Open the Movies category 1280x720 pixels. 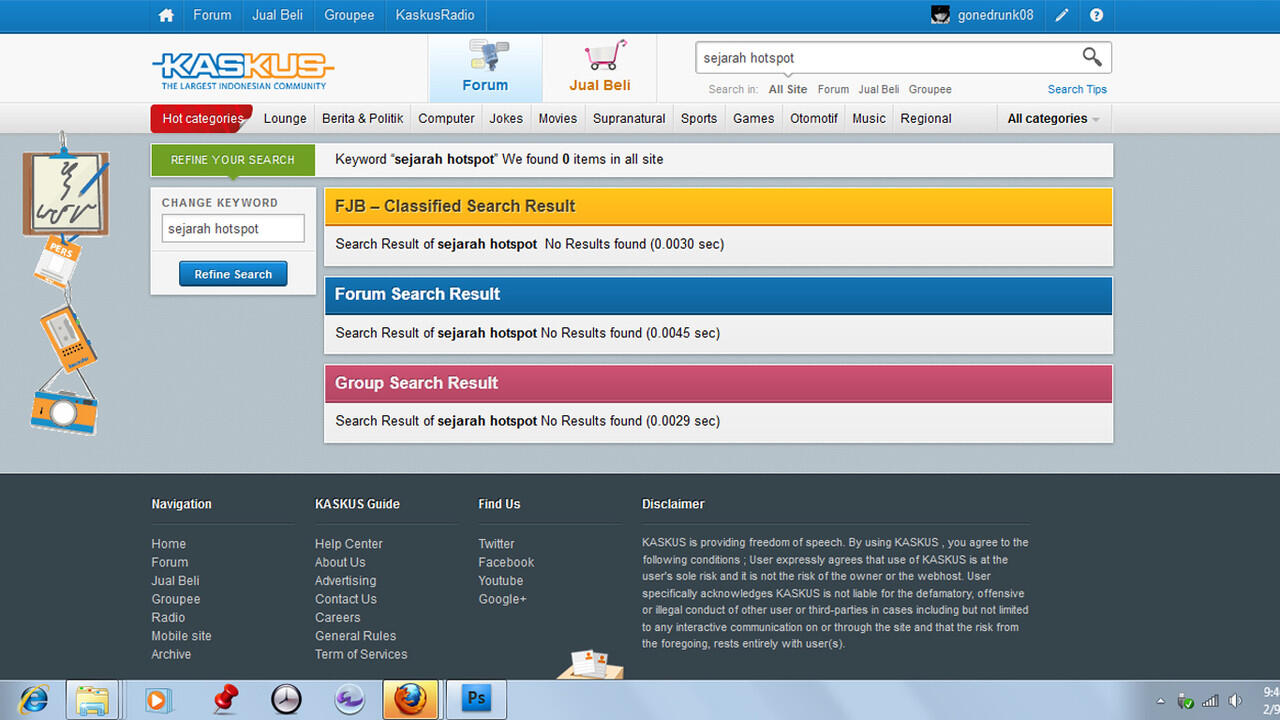tap(557, 118)
